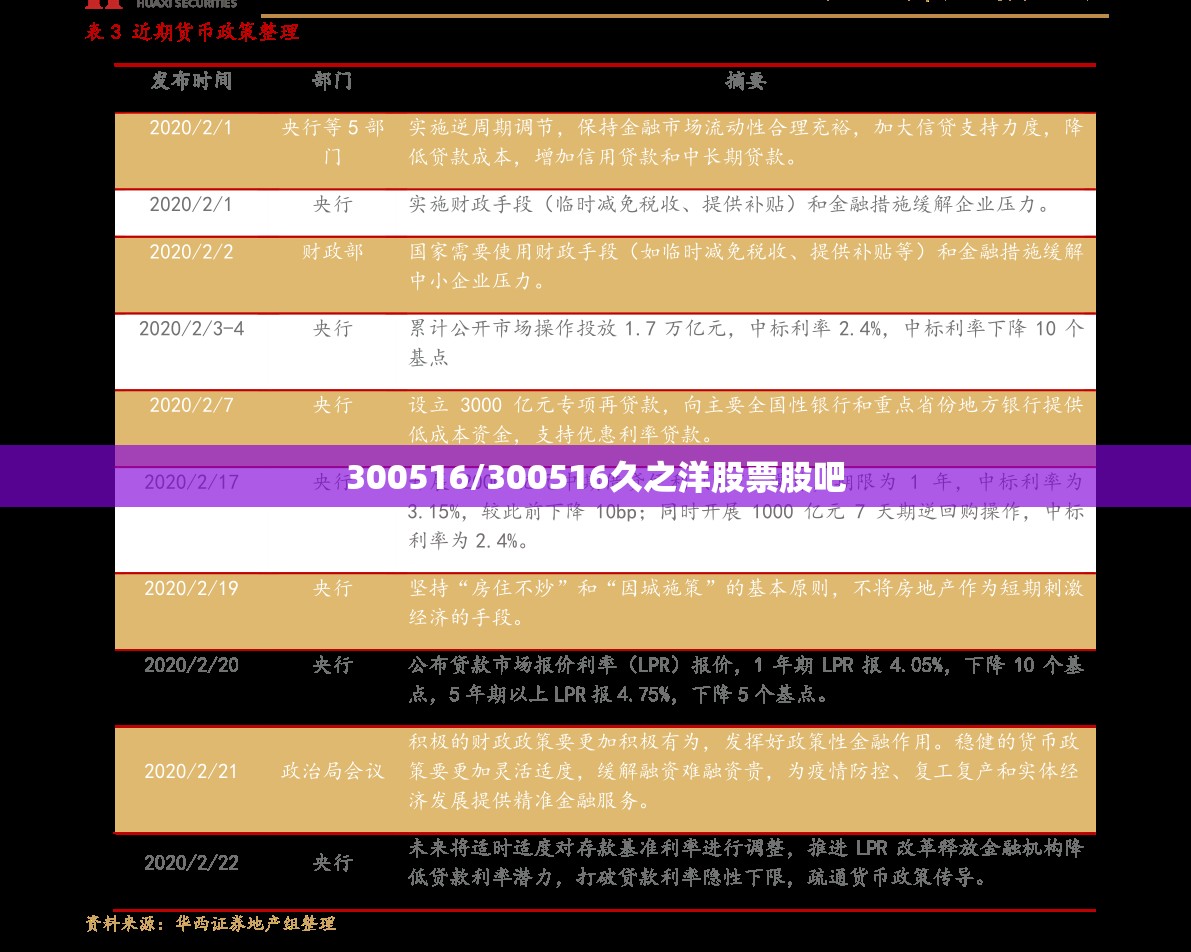Click the summary starting '设立 3000 亿元专项再贷款'
Viewport: 1191px width, 952px height.
click(745, 419)
